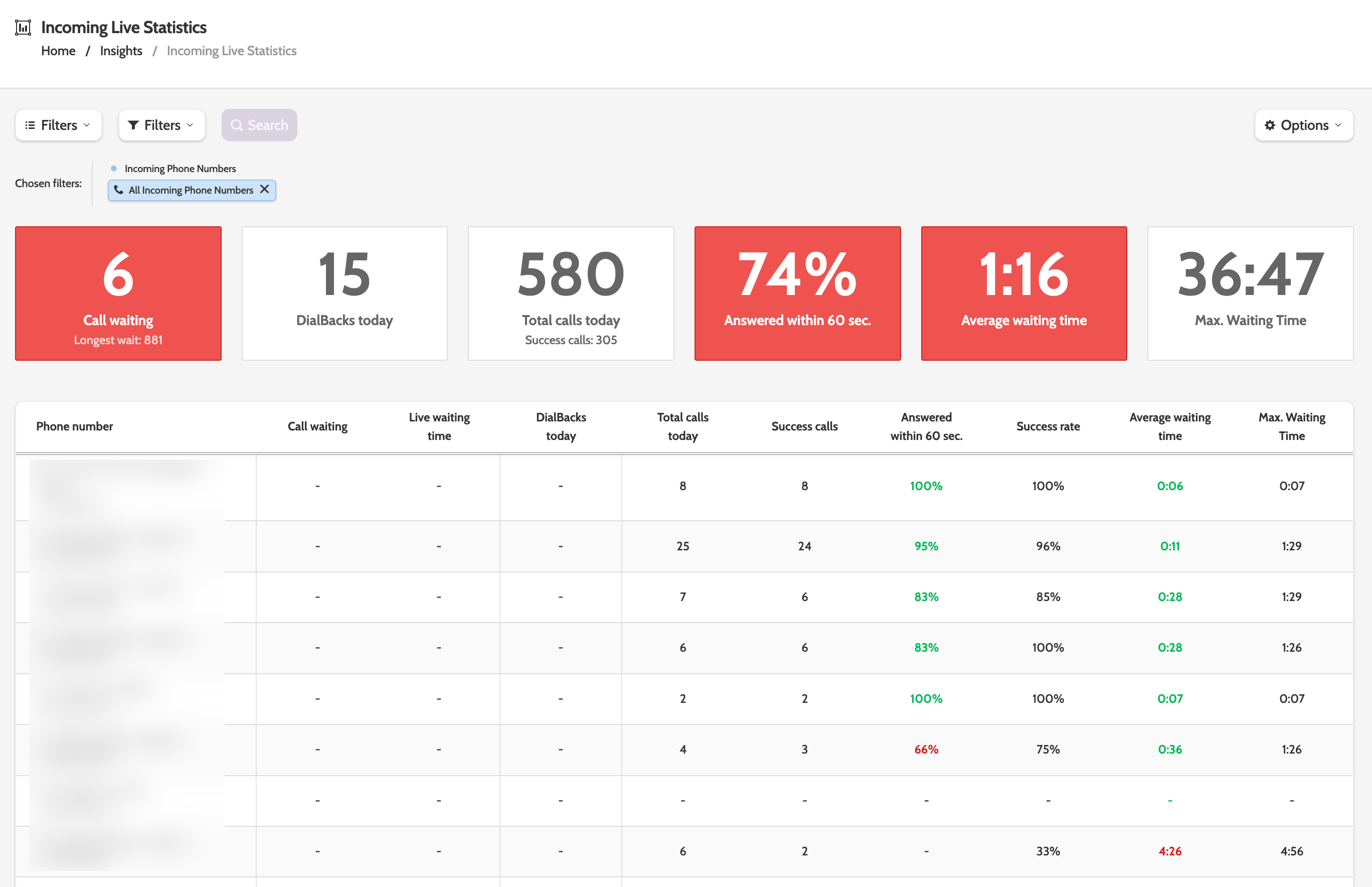The height and width of the screenshot is (887, 1372).
Task: Go to Home breadcrumb
Action: pos(58,51)
